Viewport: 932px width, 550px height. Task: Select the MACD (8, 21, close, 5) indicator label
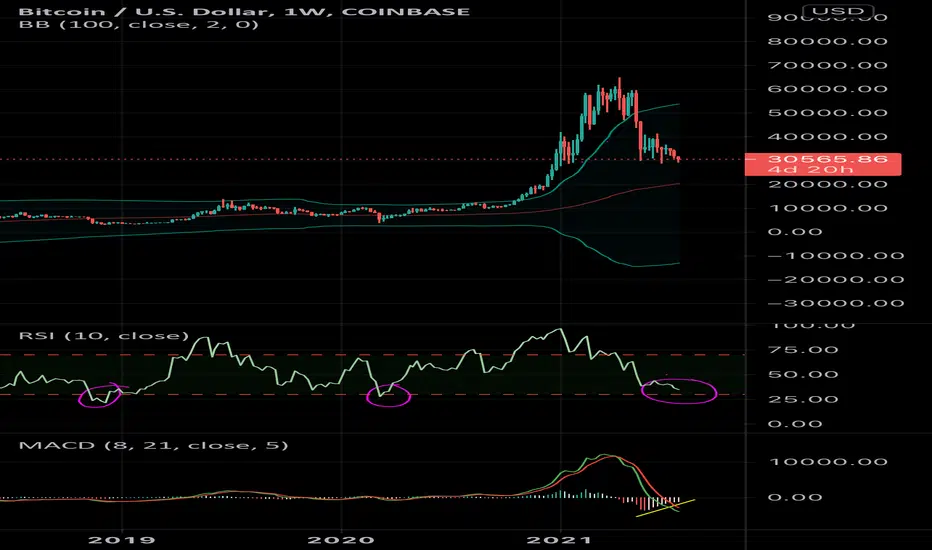pos(153,445)
